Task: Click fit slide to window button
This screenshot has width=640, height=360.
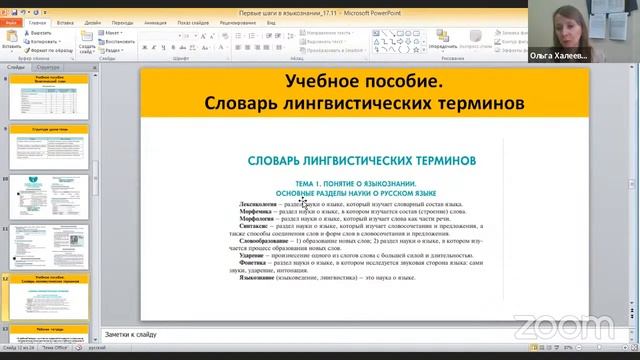Action: click(x=634, y=348)
